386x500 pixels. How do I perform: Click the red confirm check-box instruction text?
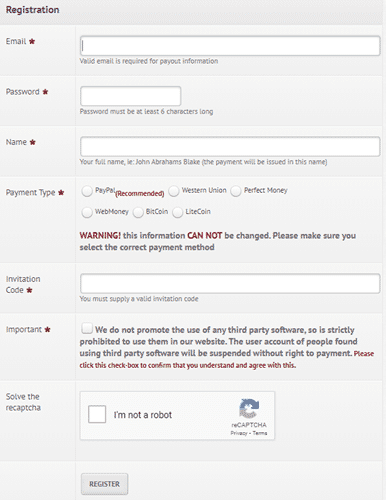pyautogui.click(x=227, y=359)
